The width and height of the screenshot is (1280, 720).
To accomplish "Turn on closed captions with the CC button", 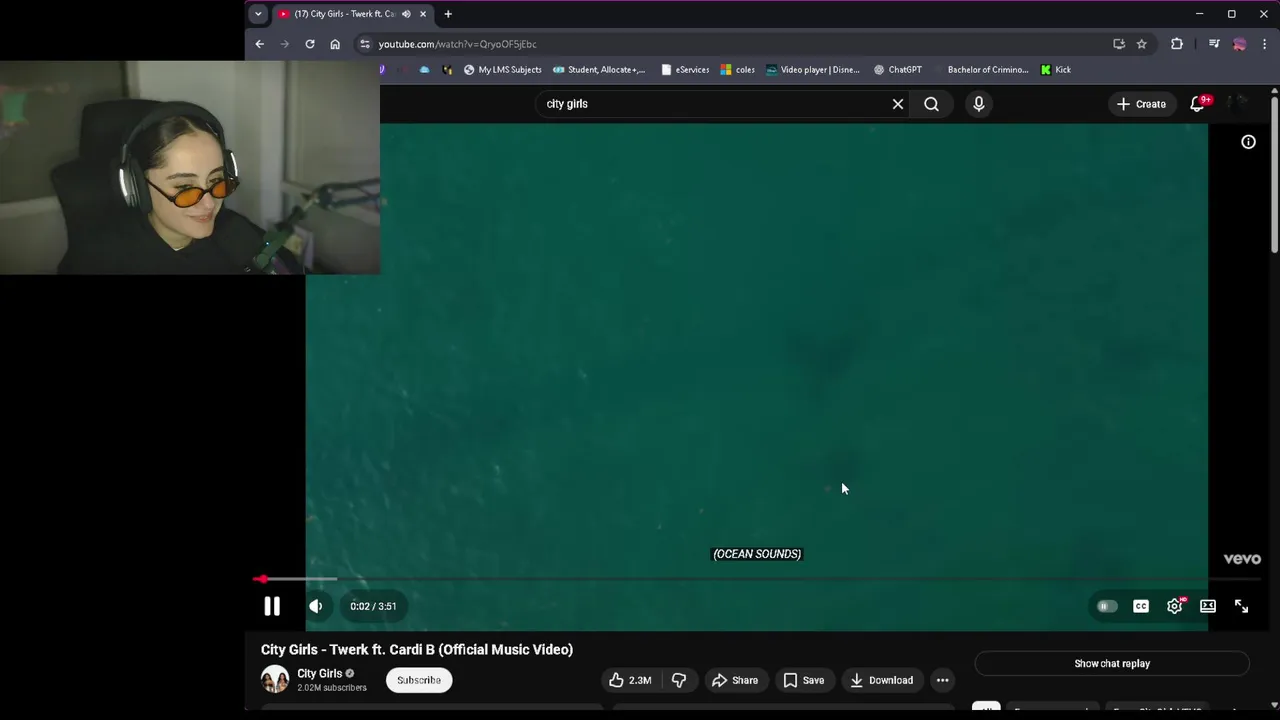I will tap(1141, 606).
